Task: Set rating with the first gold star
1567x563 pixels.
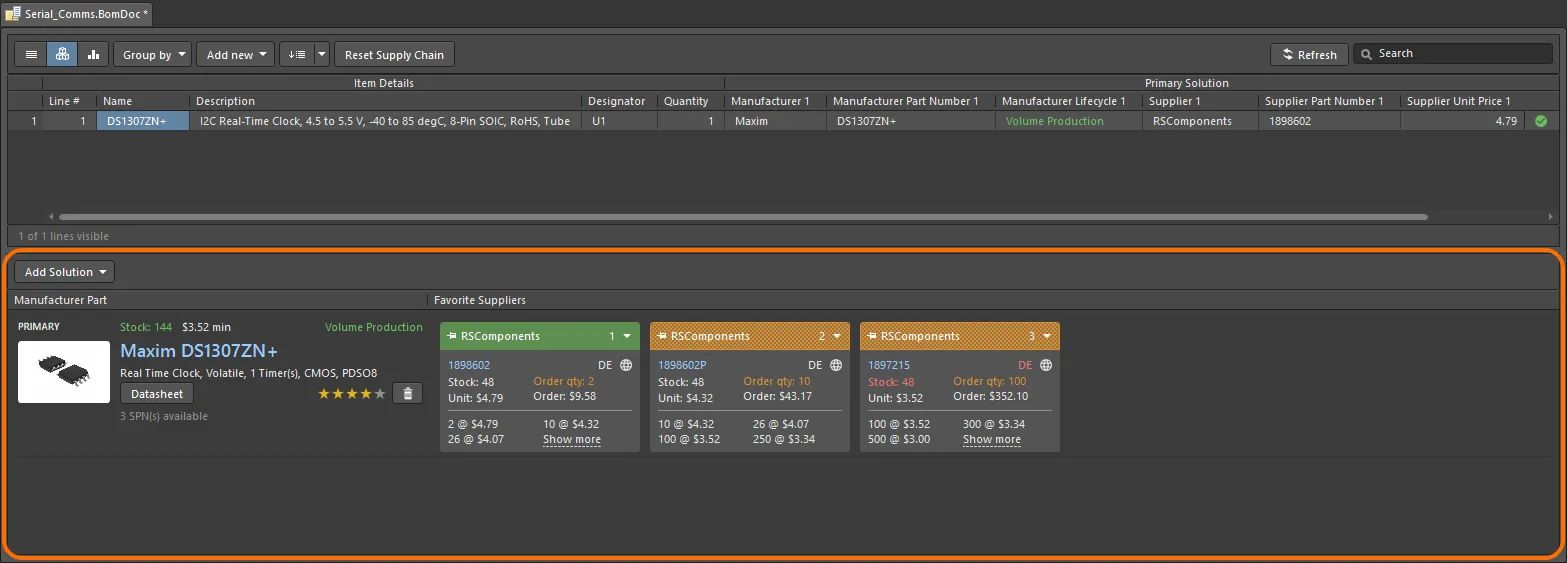Action: (x=324, y=394)
